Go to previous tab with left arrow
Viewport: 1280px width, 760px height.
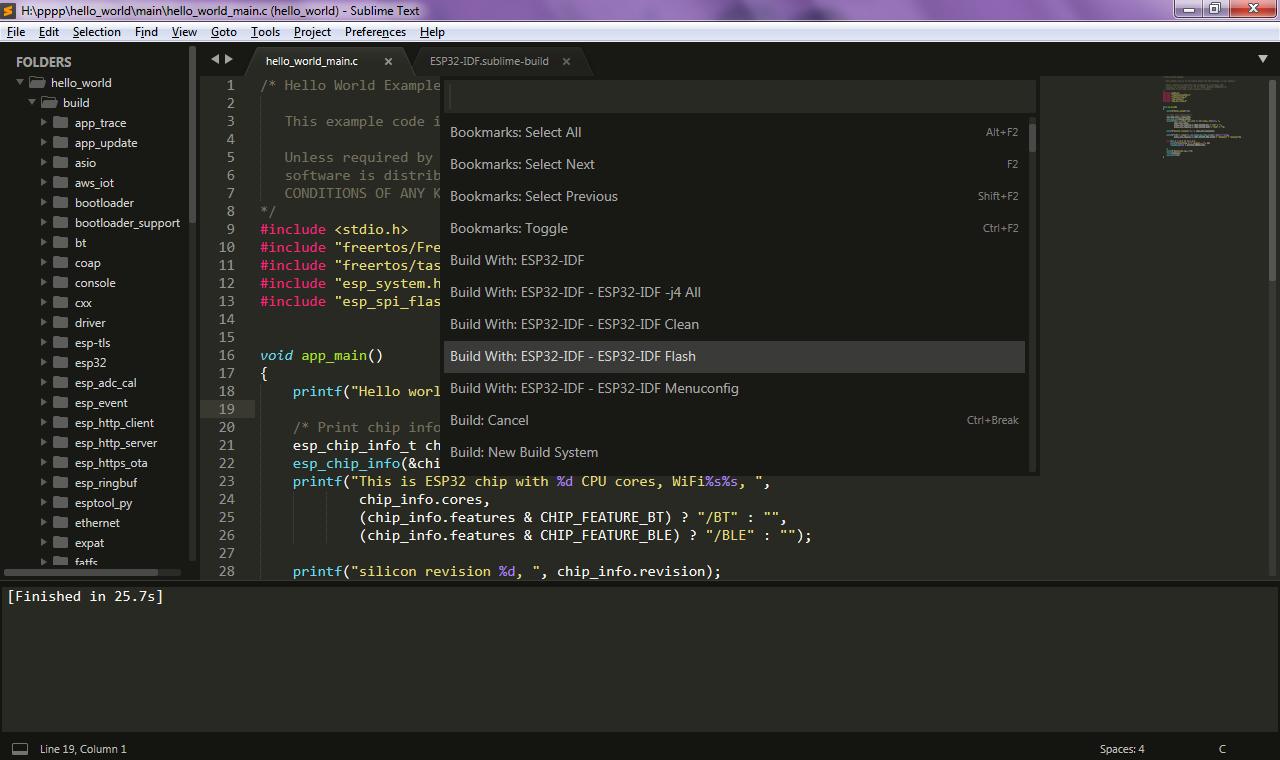point(215,60)
